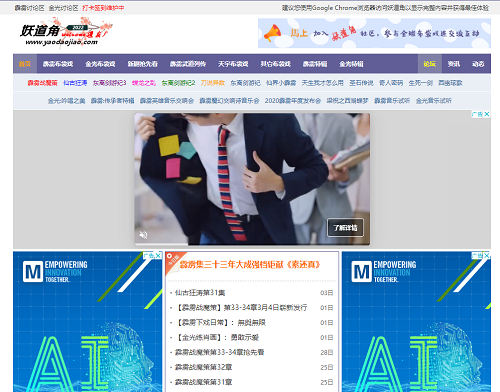Click the red 打卡签到维护中 link
The image size is (500, 392).
[103, 8]
